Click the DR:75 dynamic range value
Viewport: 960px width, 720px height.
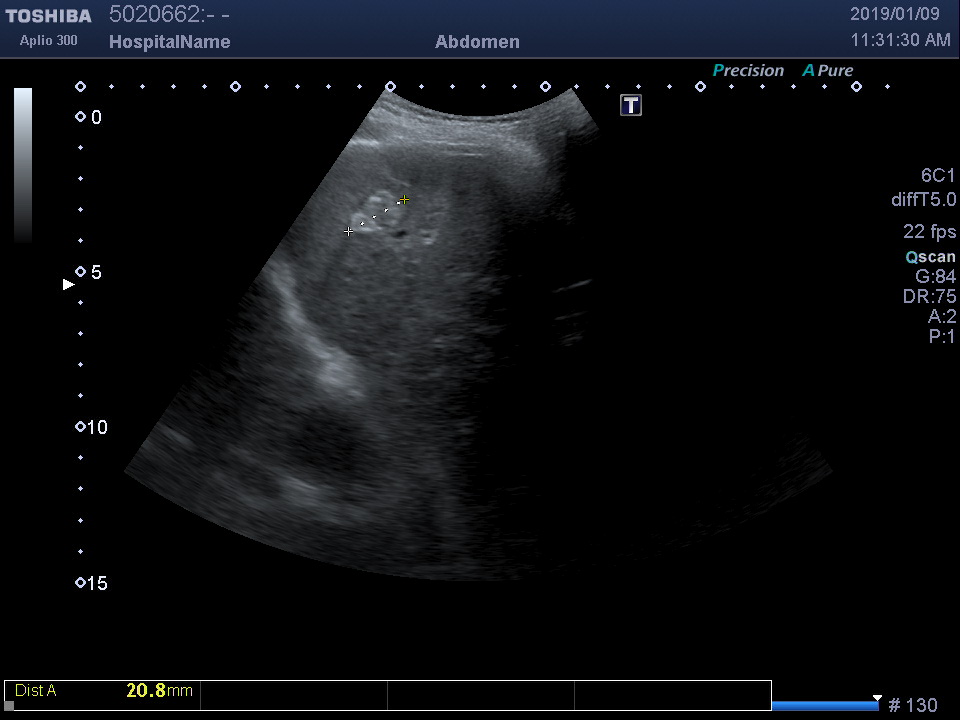click(x=929, y=296)
